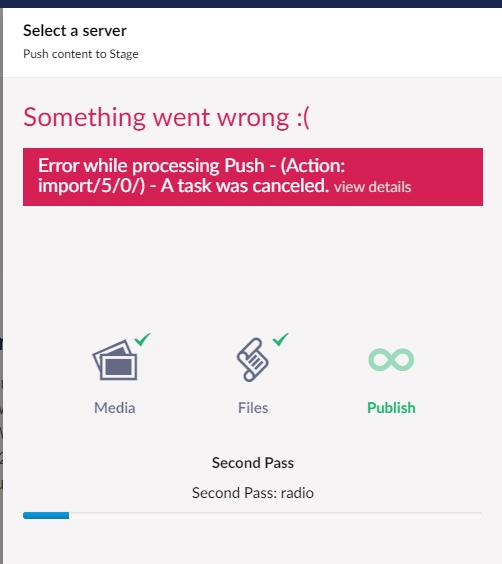
Task: Click the bold Second Pass status heading
Action: (x=253, y=463)
